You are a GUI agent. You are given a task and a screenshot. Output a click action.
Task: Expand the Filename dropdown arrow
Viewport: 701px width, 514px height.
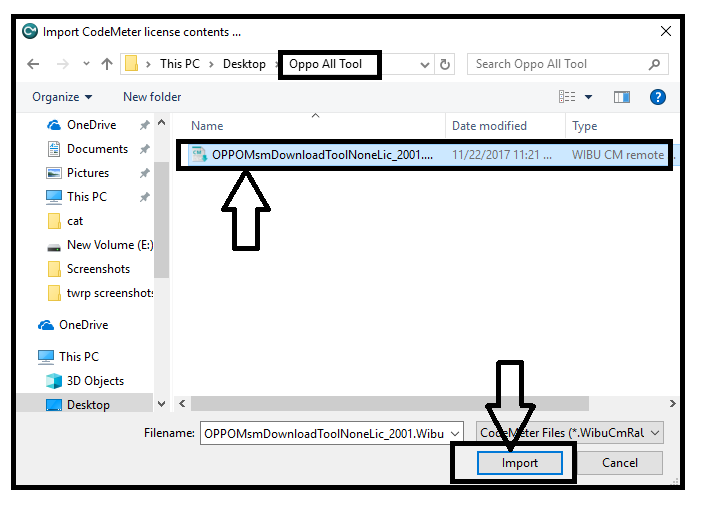455,434
